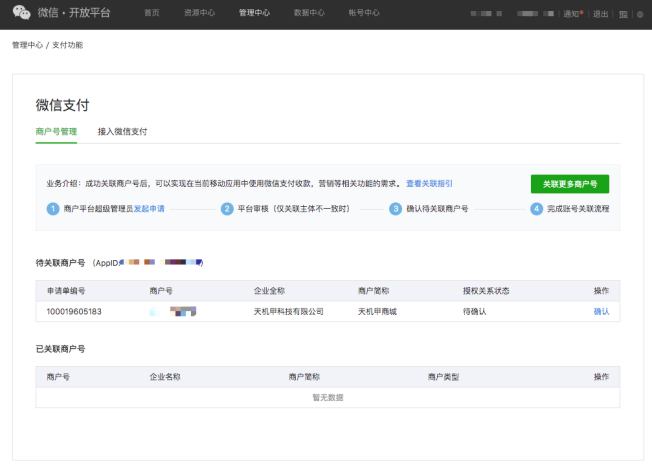Open 帐号中心 in the top navigation

pos(364,13)
